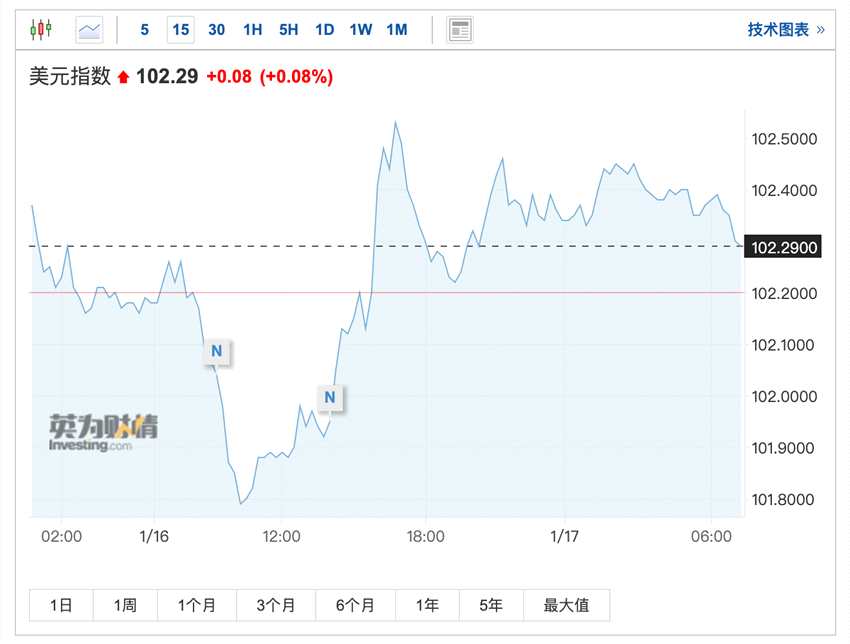Choose the 1M interval
The image size is (850, 644).
pyautogui.click(x=397, y=30)
